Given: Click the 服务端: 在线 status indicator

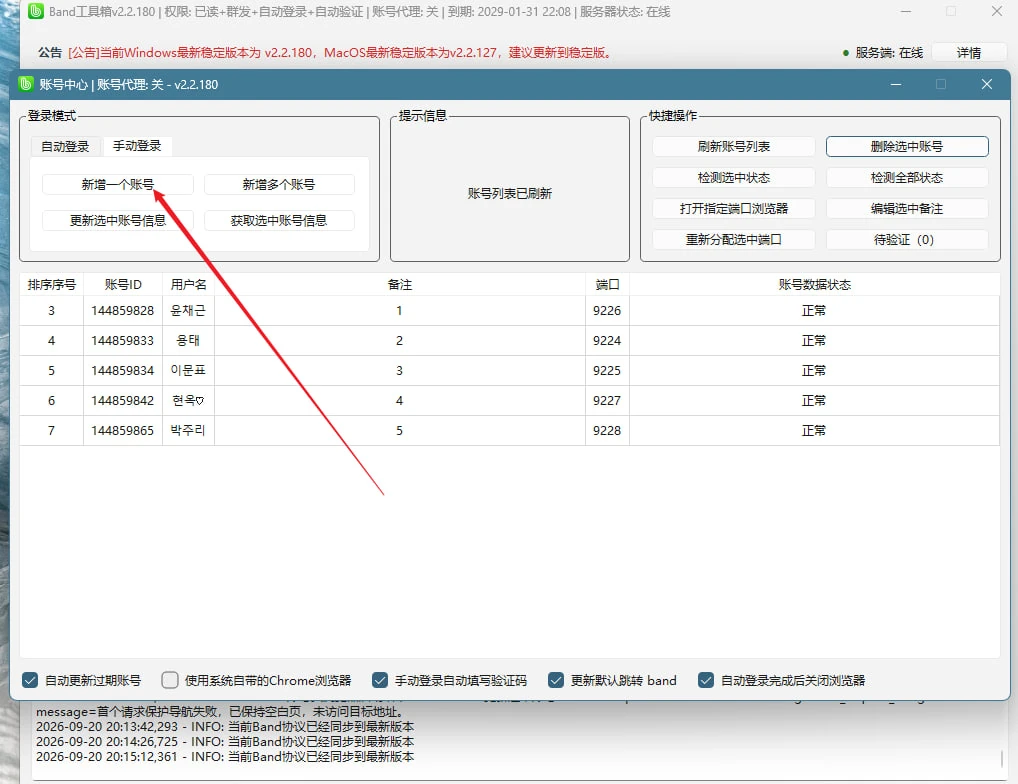Looking at the screenshot, I should pos(882,53).
